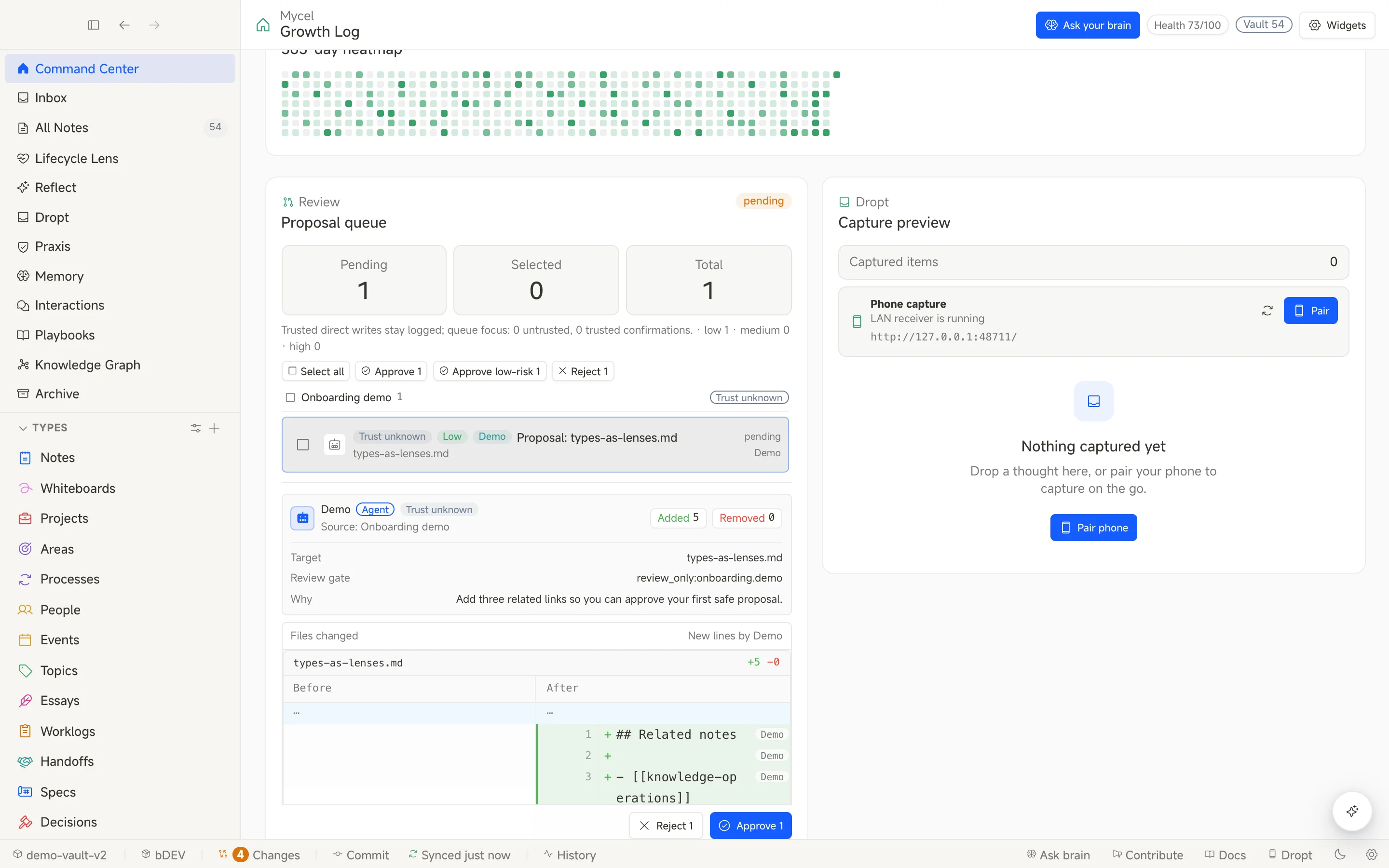Click the Specs type icon
Image resolution: width=1389 pixels, height=868 pixels.
pyautogui.click(x=25, y=792)
